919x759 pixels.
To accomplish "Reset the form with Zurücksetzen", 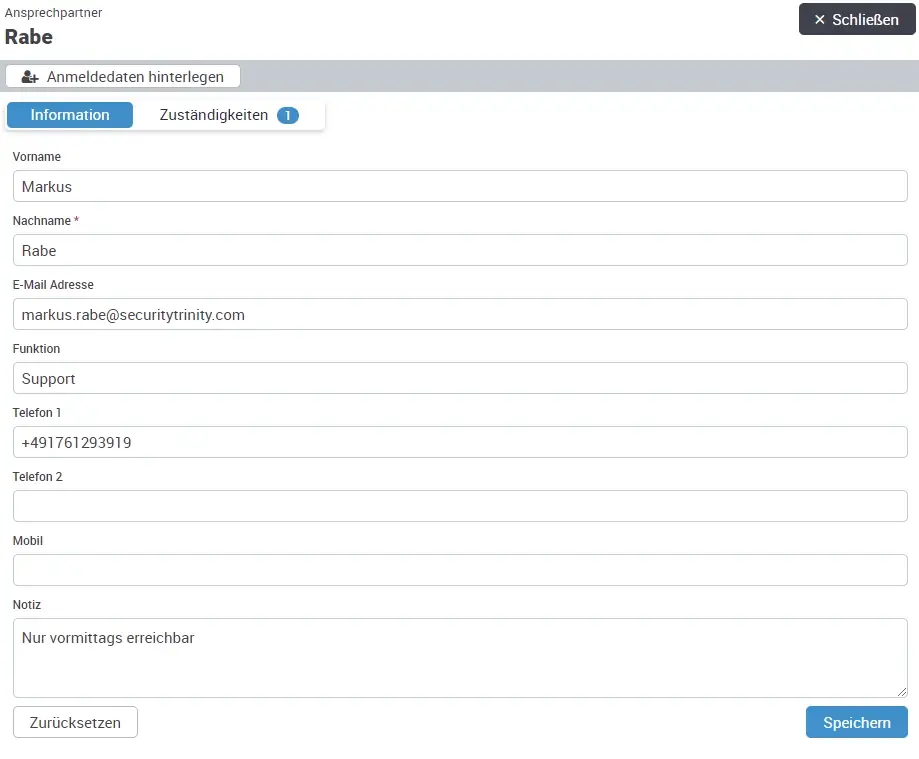I will 75,722.
